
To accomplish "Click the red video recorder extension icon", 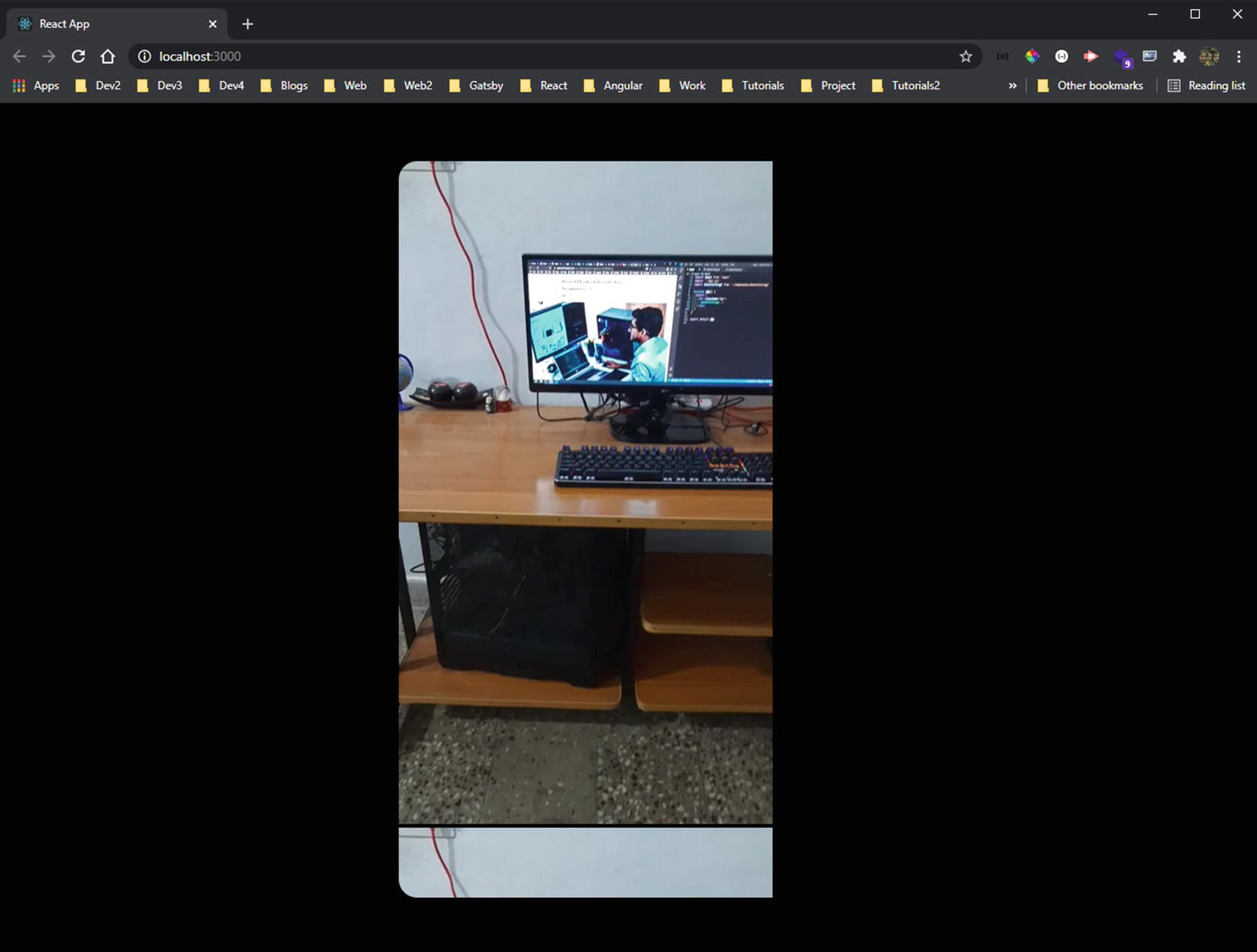I will (x=1090, y=56).
